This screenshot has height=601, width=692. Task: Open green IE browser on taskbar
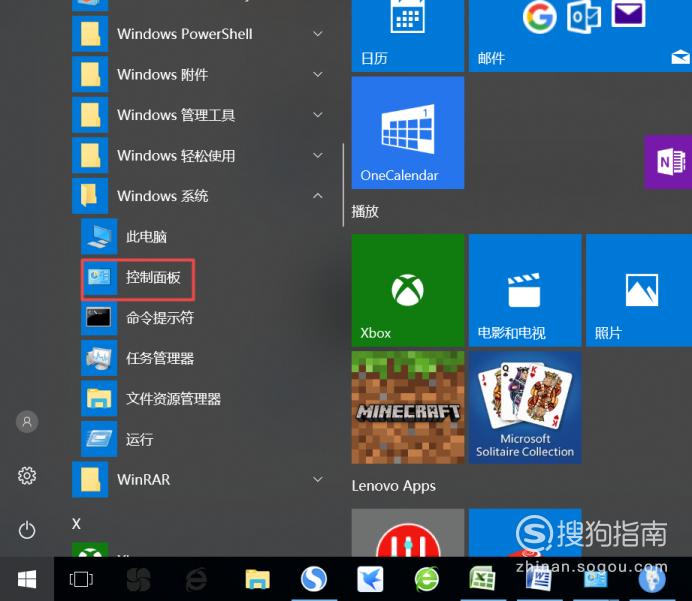pyautogui.click(x=427, y=578)
